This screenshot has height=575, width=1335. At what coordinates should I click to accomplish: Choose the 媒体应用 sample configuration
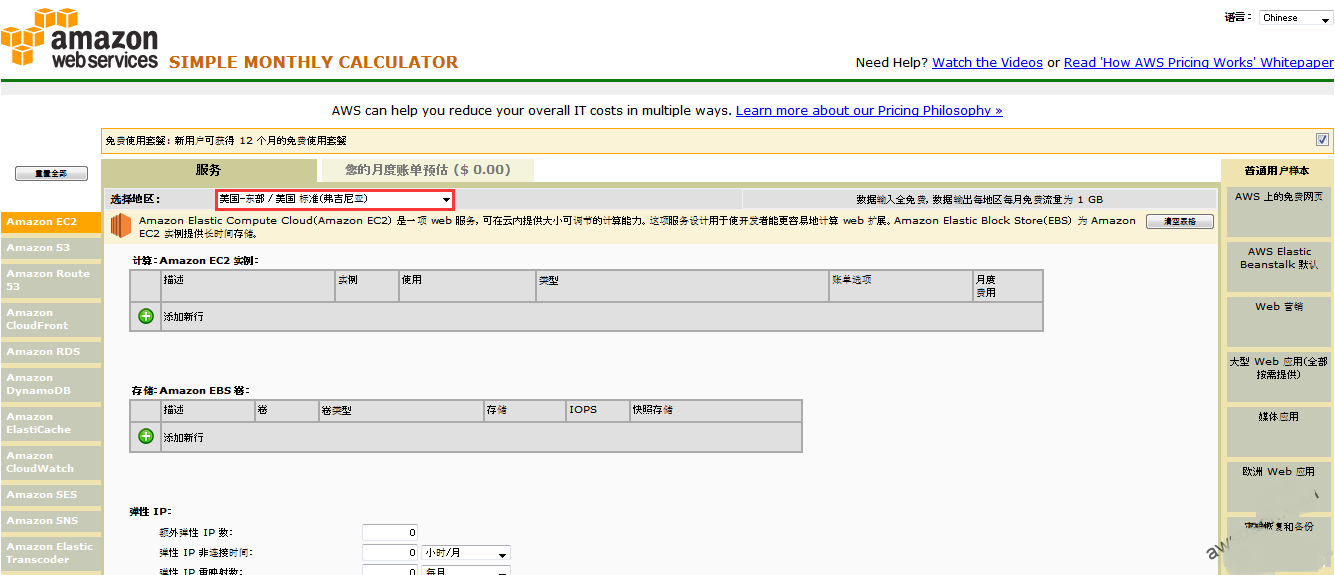[x=1279, y=416]
